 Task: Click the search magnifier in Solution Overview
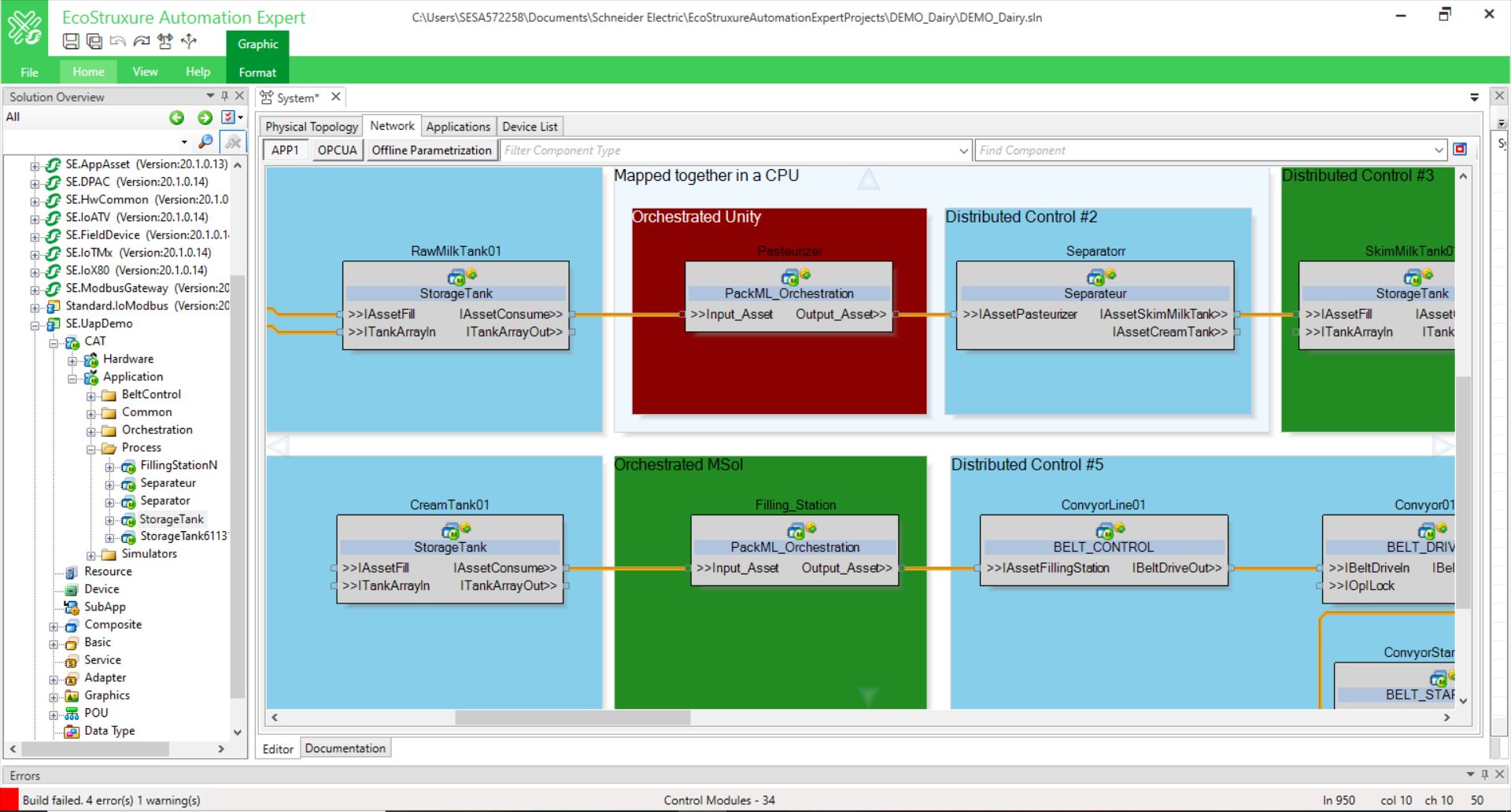pyautogui.click(x=205, y=142)
